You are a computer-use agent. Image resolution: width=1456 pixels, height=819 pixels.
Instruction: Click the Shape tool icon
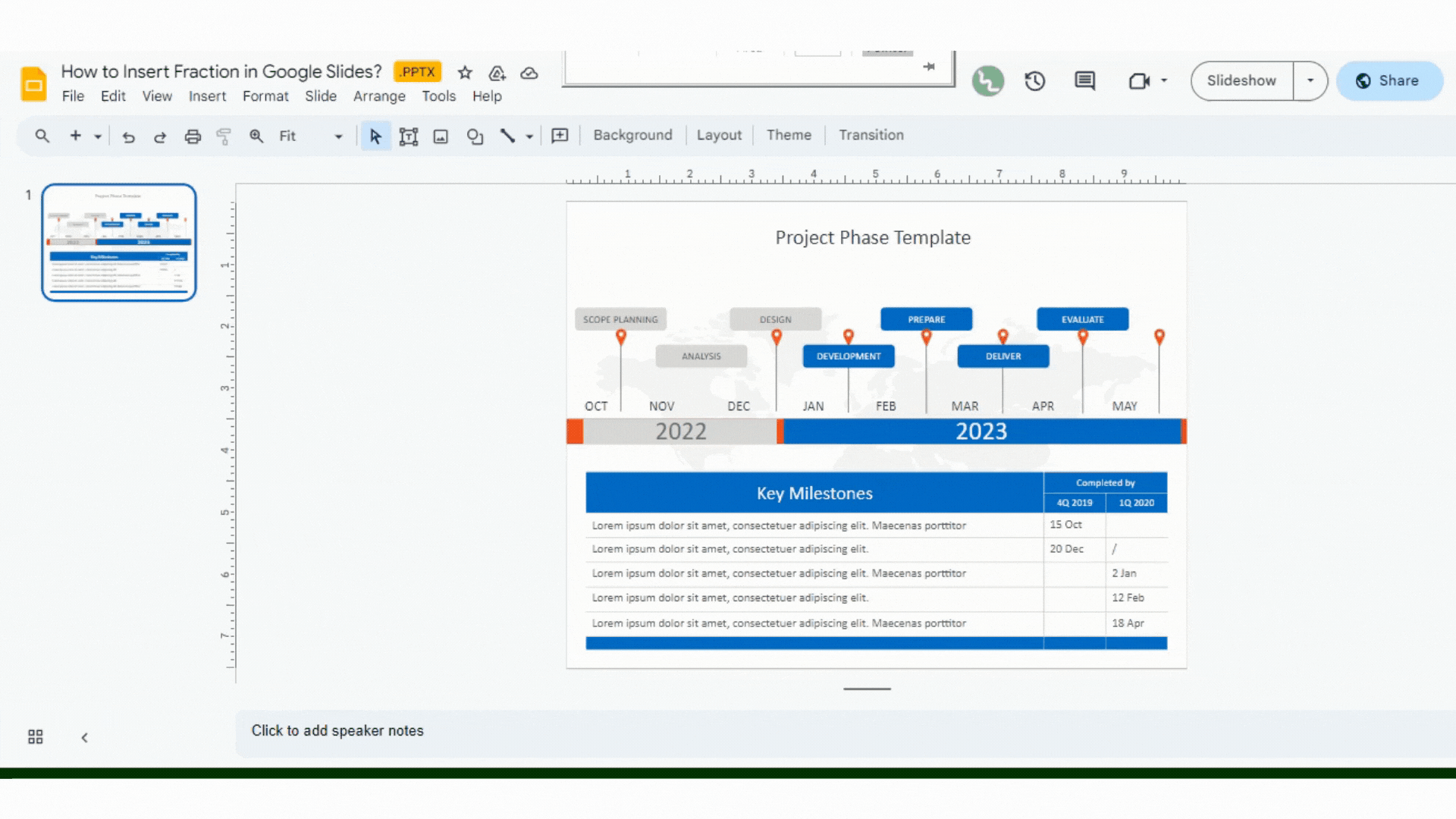pyautogui.click(x=475, y=135)
